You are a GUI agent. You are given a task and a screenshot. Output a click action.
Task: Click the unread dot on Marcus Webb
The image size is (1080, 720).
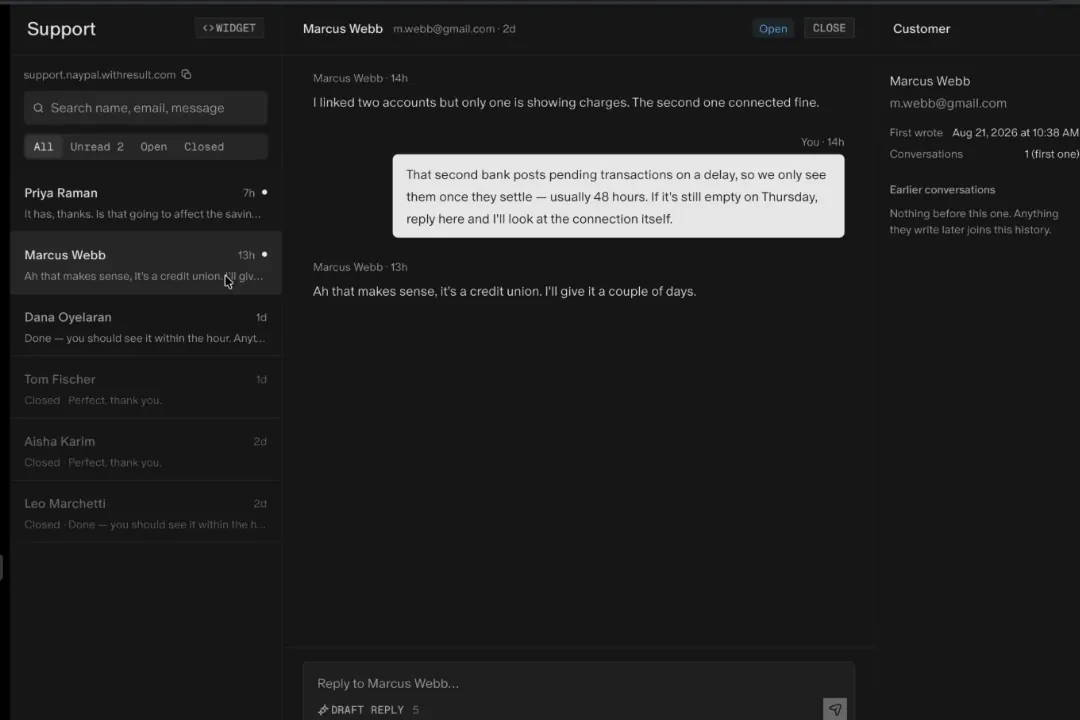(264, 254)
